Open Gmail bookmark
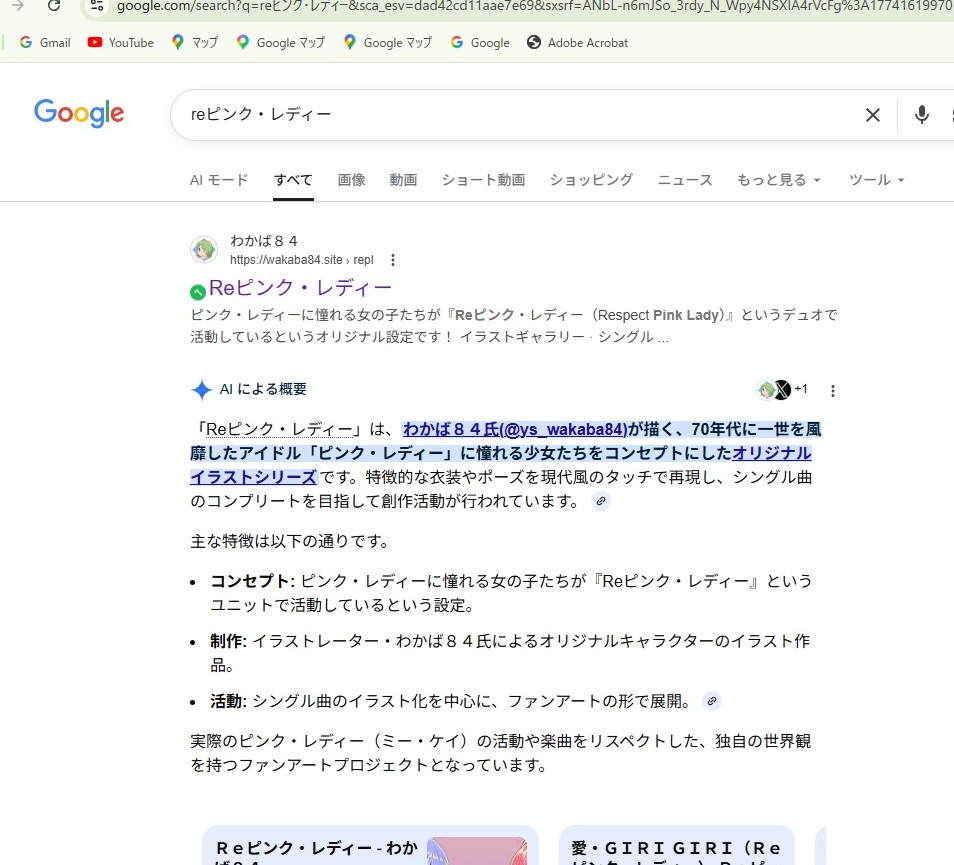954x865 pixels. [x=45, y=43]
